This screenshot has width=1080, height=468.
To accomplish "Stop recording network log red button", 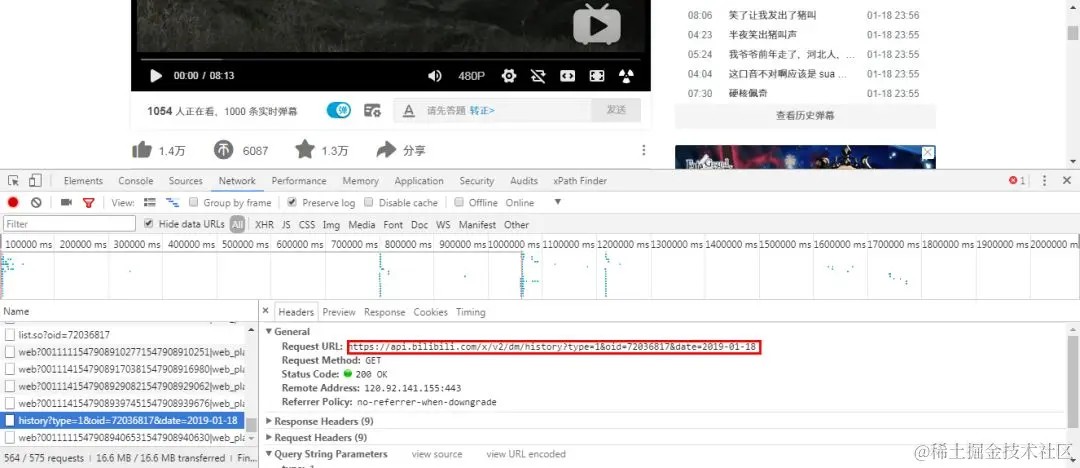I will click(x=13, y=203).
